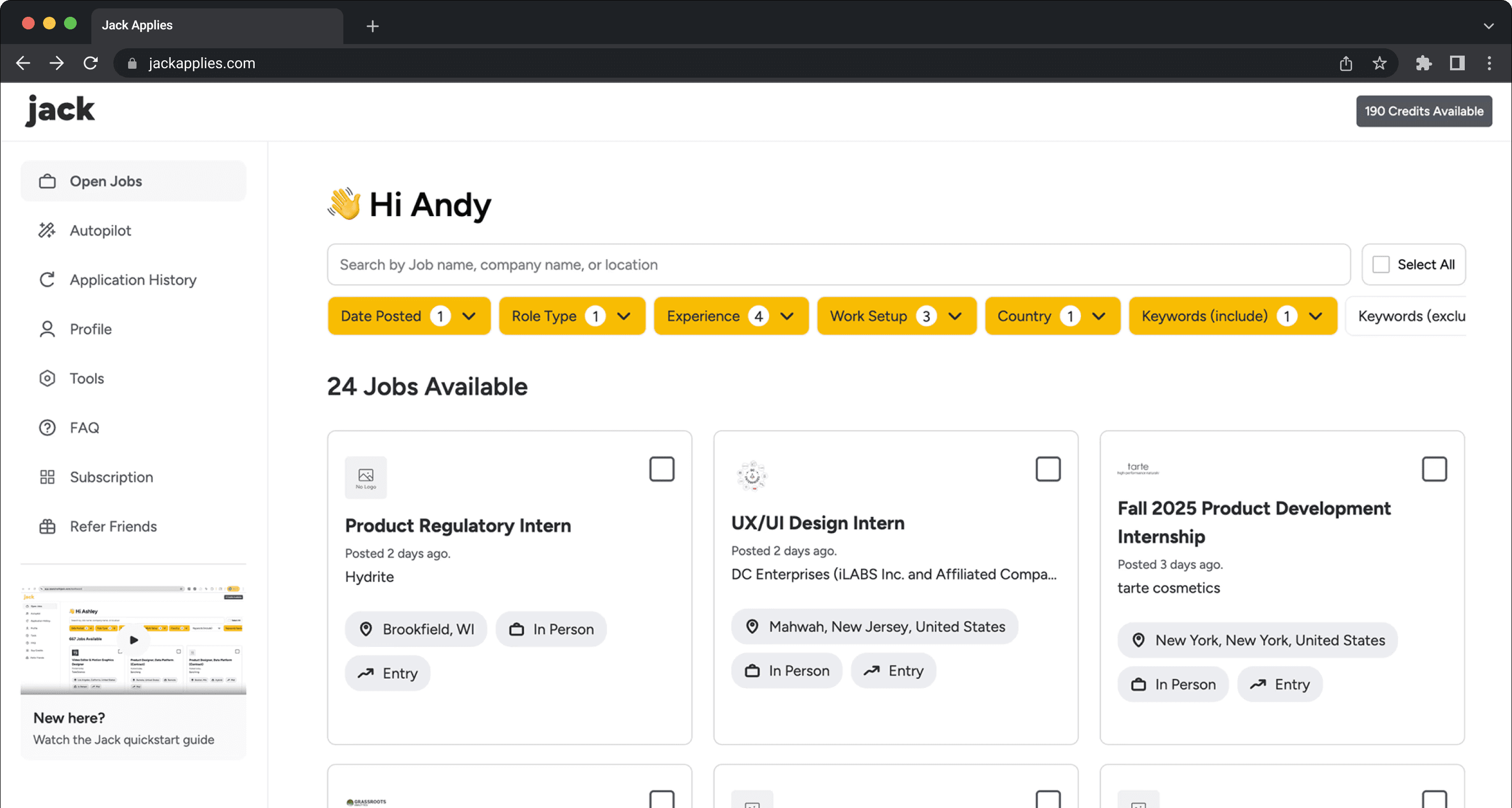Click the 190 Credits Available button
This screenshot has width=1512, height=808.
[1423, 111]
